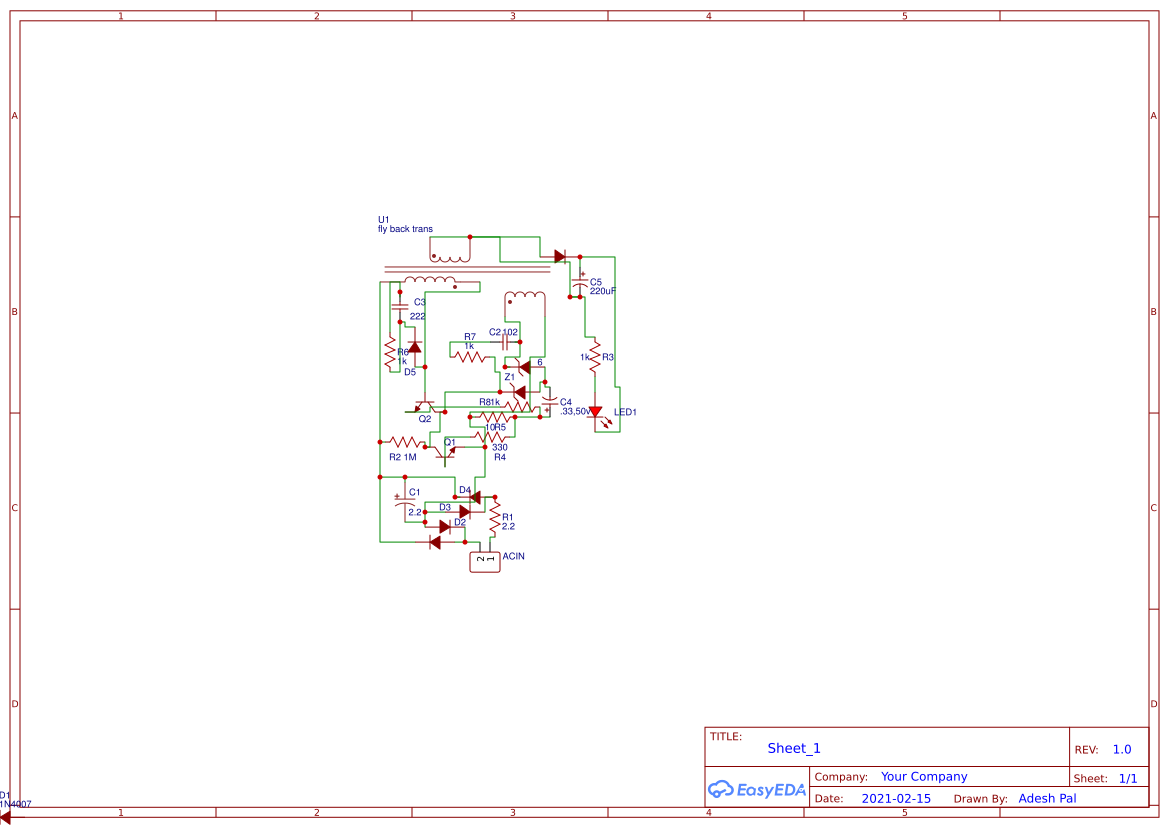
Task: Click capacitor C3 222 symbol
Action: pyautogui.click(x=399, y=306)
